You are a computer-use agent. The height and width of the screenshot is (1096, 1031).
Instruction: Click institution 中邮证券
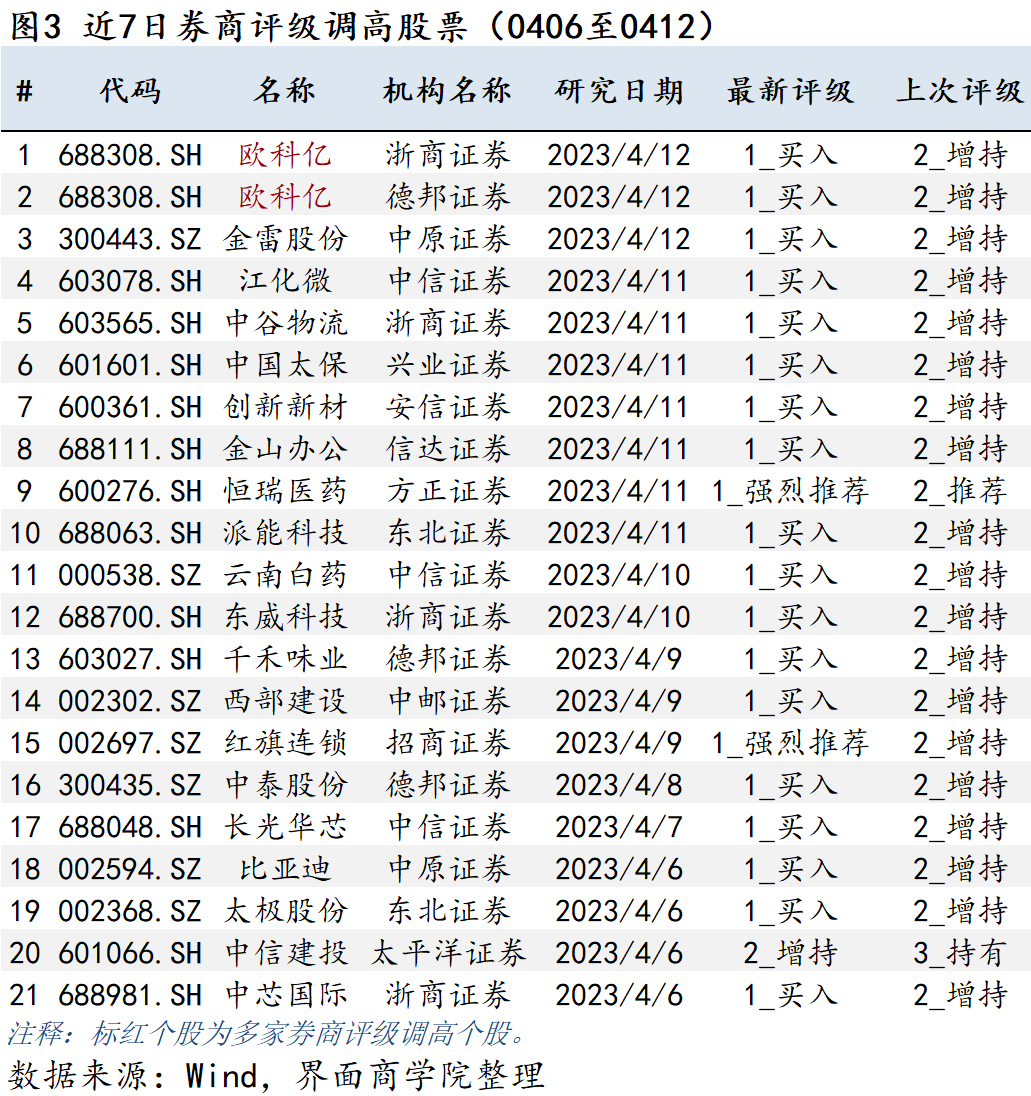pos(447,701)
